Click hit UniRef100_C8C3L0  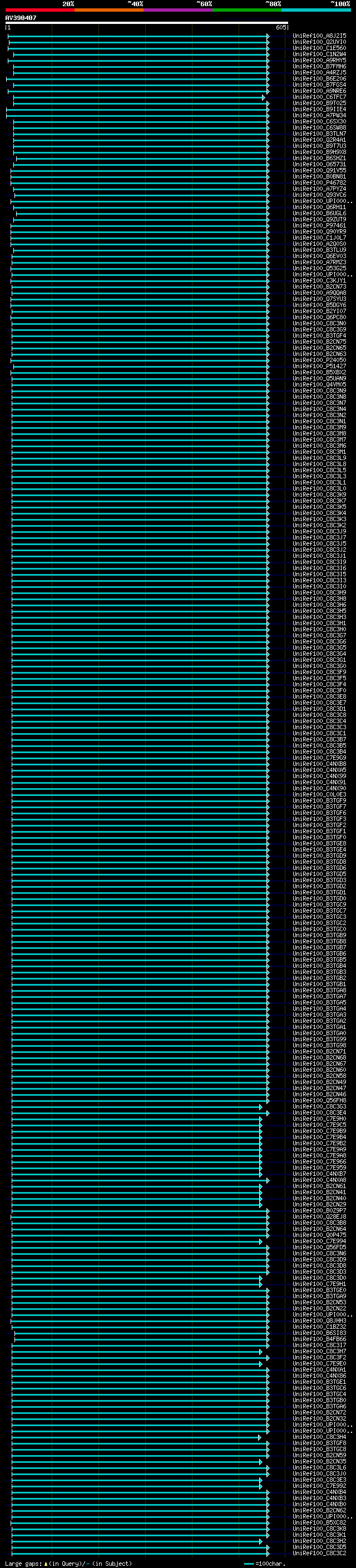(319, 489)
